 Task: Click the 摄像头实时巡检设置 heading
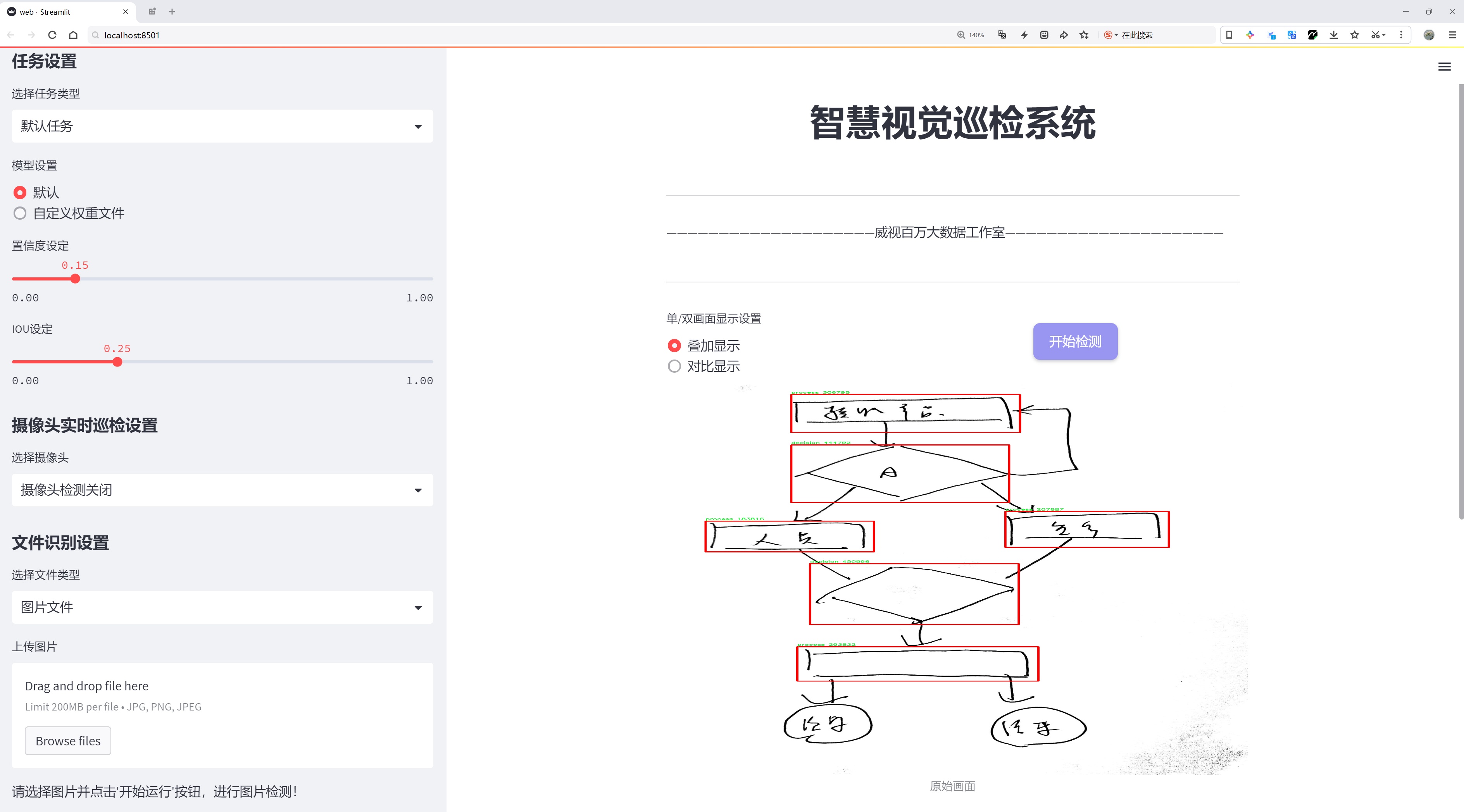pos(84,425)
